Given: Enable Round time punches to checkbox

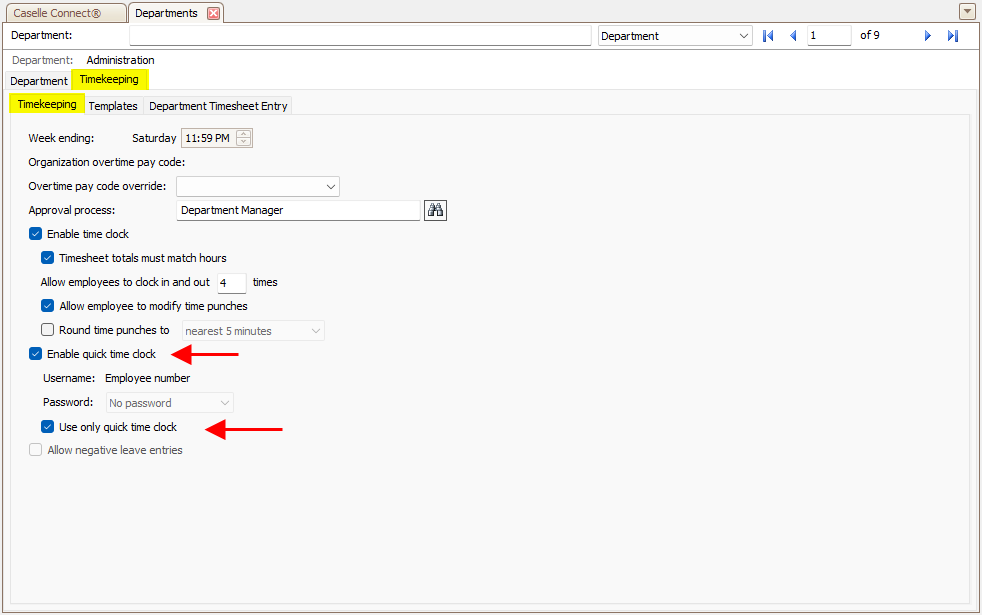Looking at the screenshot, I should [48, 330].
